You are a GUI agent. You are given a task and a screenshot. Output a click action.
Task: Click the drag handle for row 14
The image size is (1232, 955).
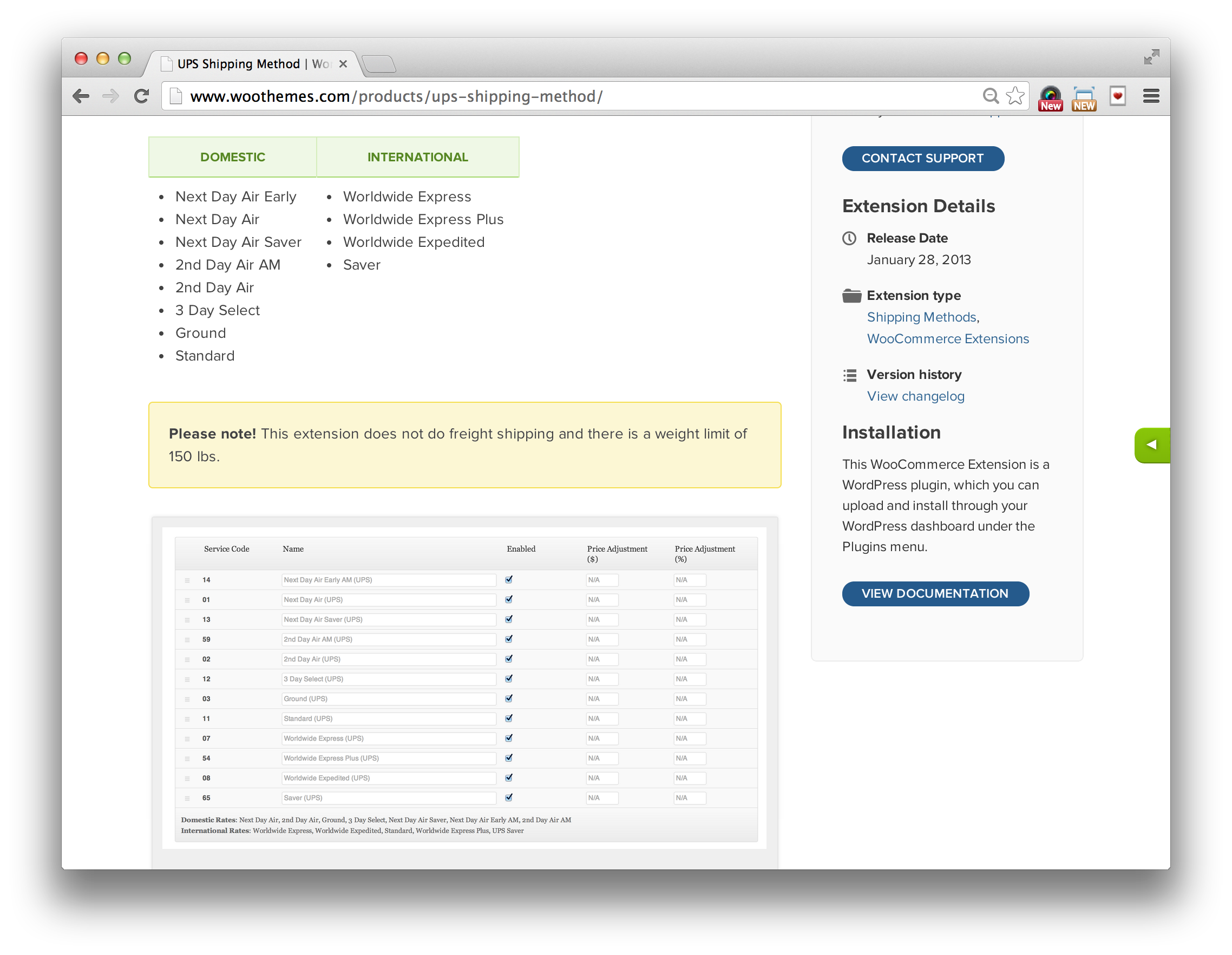pyautogui.click(x=187, y=580)
